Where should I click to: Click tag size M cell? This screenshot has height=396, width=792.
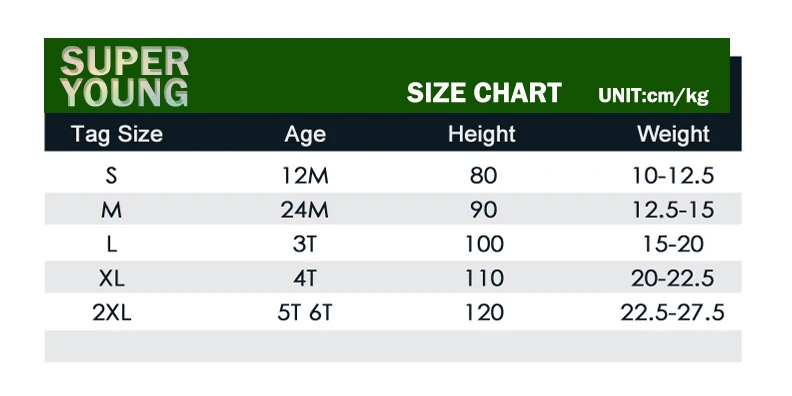tap(112, 210)
